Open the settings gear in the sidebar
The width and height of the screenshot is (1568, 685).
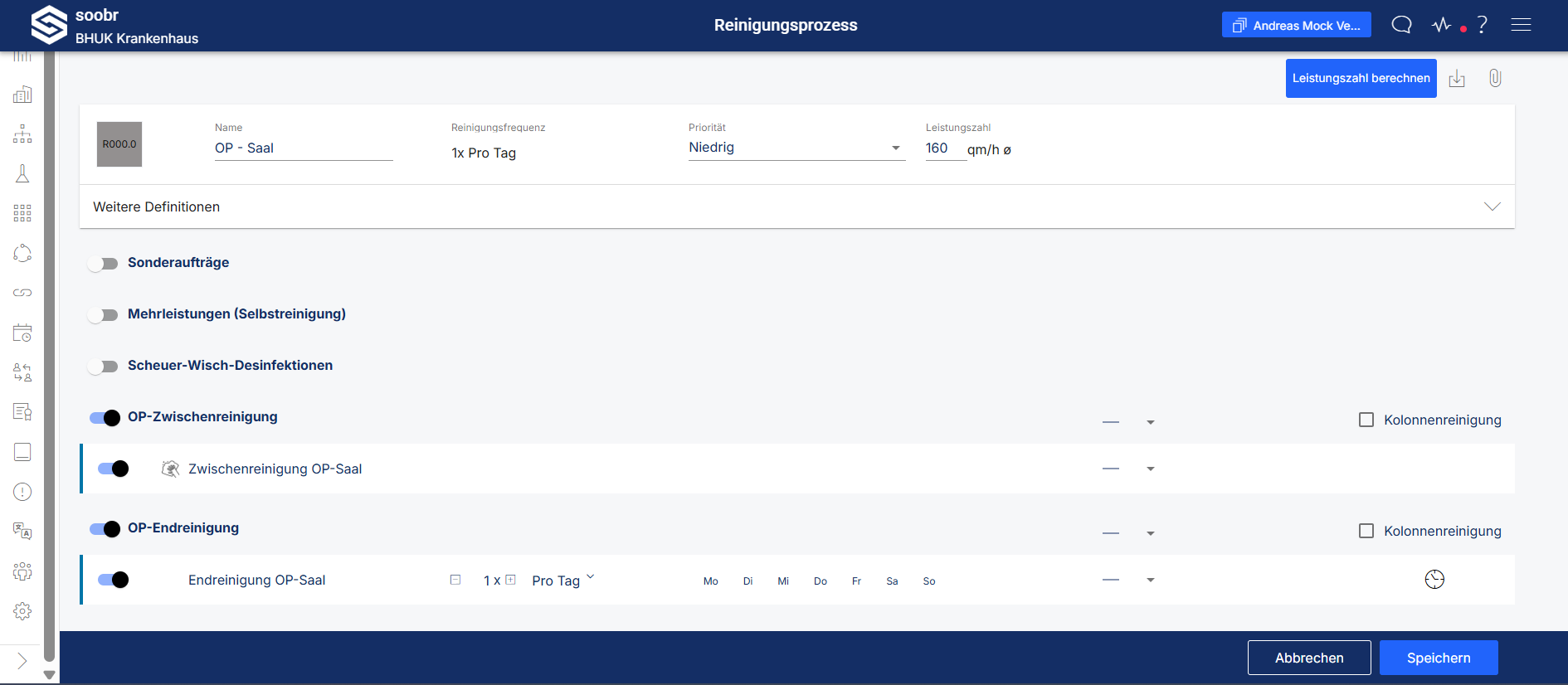(22, 611)
